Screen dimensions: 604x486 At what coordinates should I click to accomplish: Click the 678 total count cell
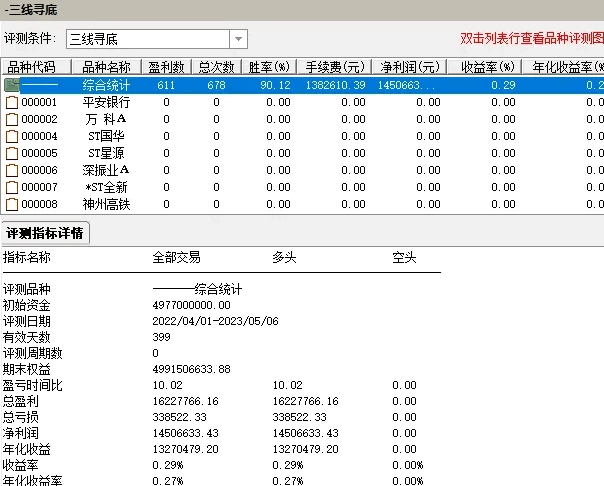(x=216, y=85)
